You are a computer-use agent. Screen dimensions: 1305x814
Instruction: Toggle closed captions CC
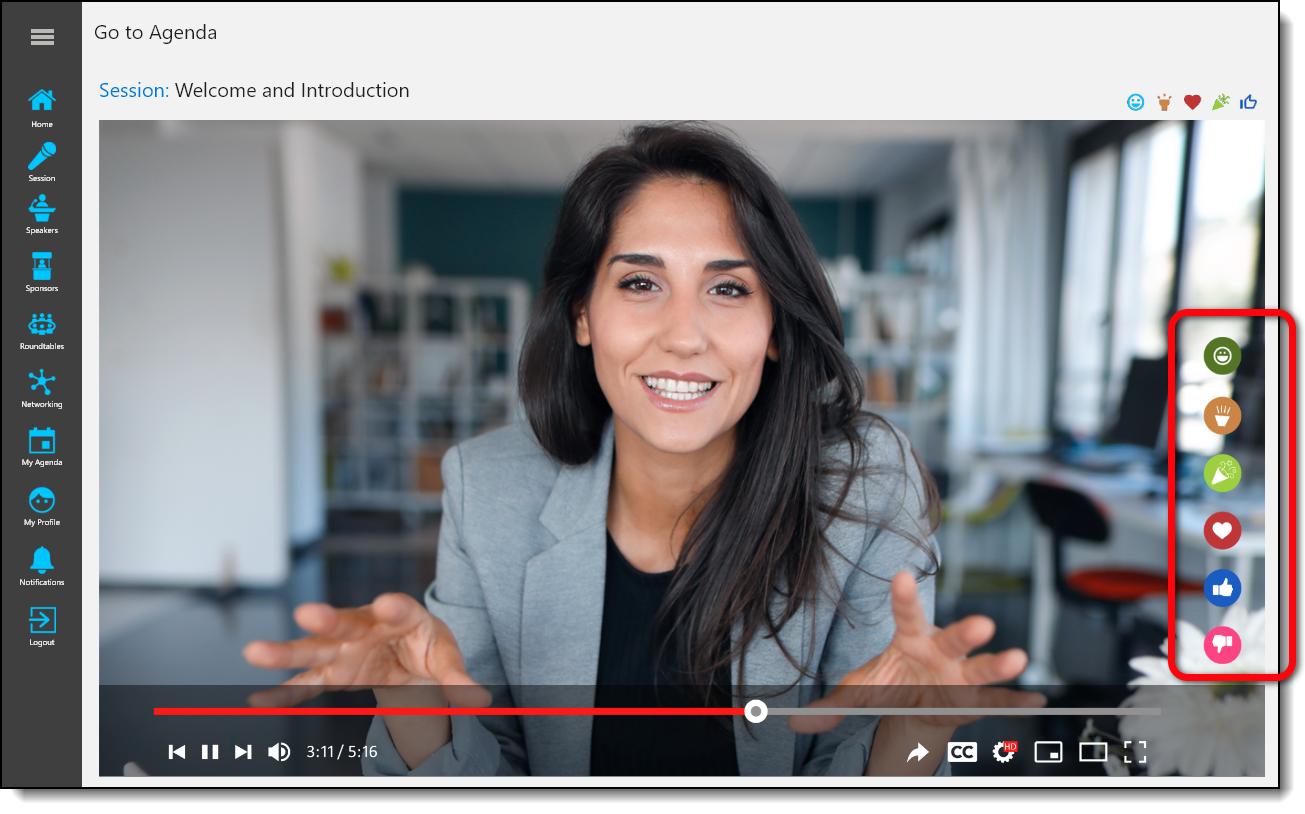[x=962, y=752]
